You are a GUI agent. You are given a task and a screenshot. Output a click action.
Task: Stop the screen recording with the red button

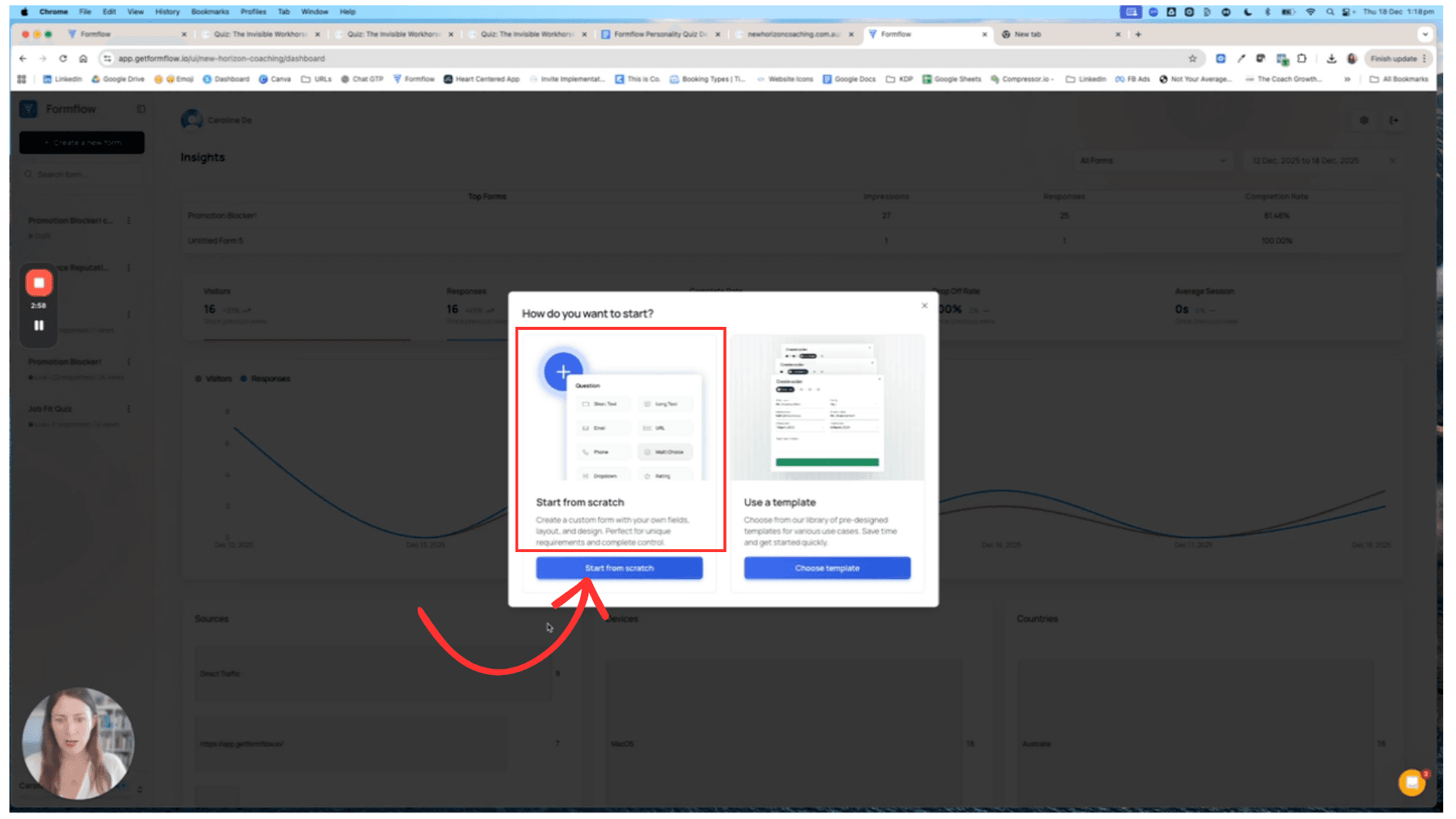tap(39, 283)
